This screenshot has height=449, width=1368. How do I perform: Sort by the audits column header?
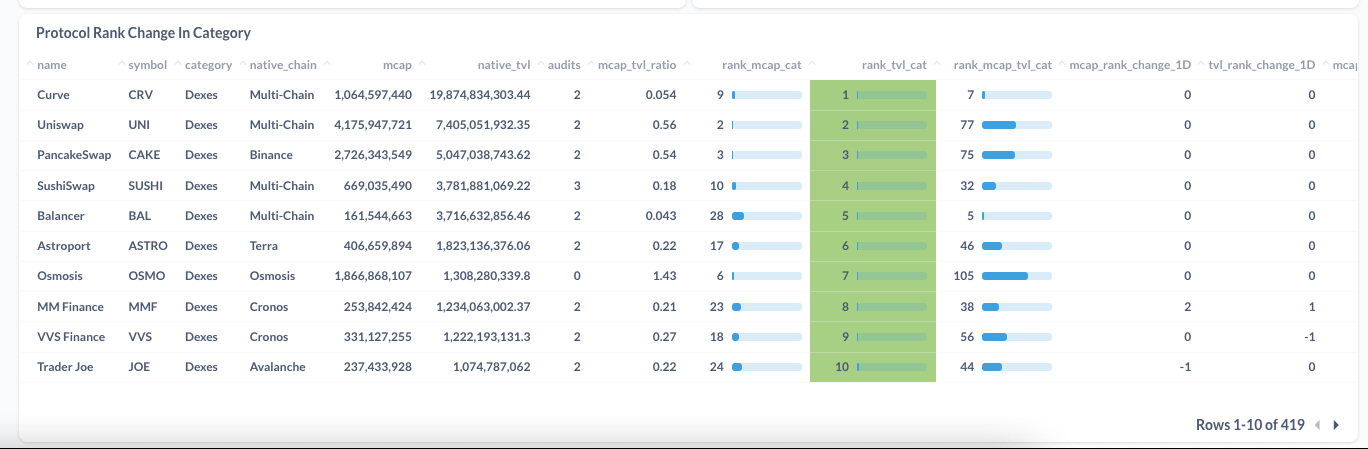pos(564,65)
